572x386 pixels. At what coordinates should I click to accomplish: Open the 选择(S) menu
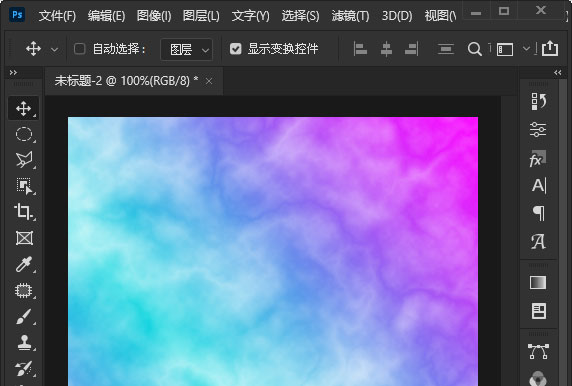click(x=300, y=16)
